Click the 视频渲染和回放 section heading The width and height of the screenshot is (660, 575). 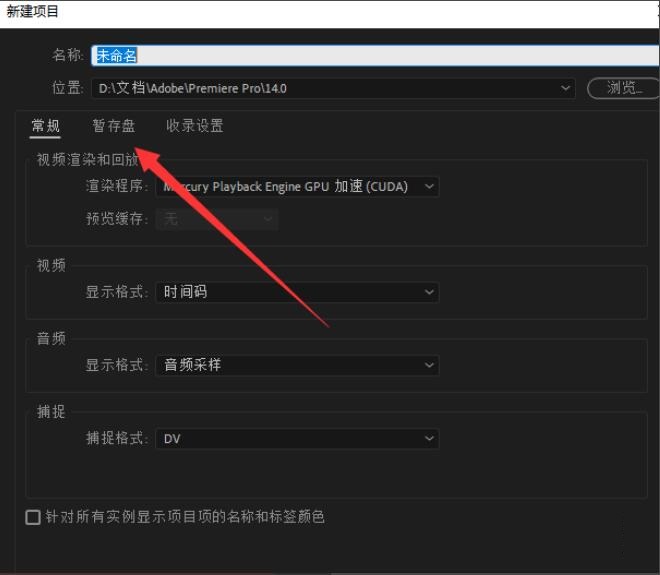click(88, 160)
